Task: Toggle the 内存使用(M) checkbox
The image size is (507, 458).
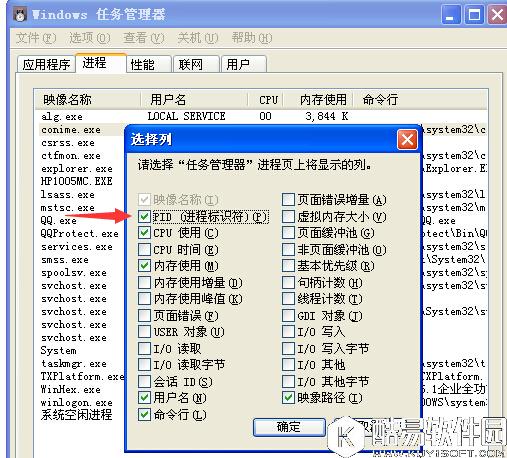Action: (144, 266)
